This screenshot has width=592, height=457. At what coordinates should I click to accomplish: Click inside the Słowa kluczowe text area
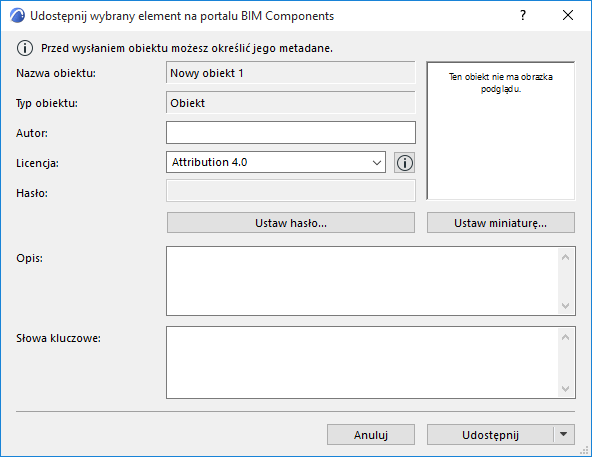coord(362,362)
